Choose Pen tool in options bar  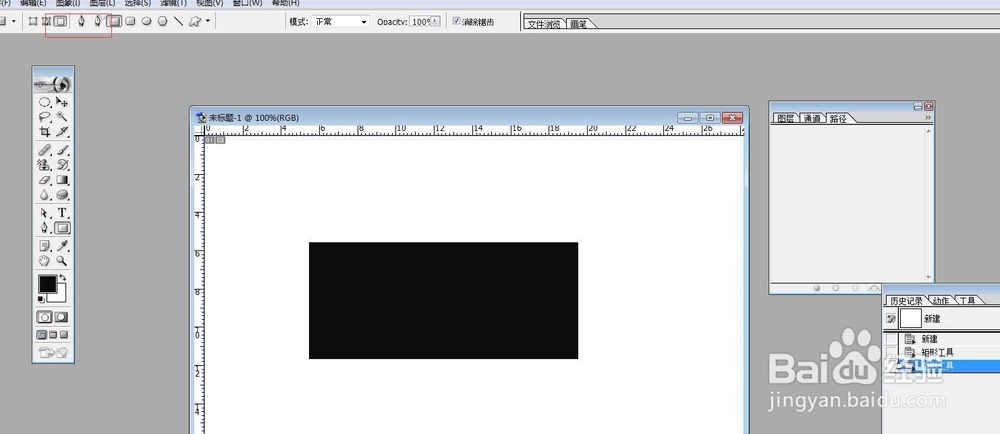coord(81,22)
